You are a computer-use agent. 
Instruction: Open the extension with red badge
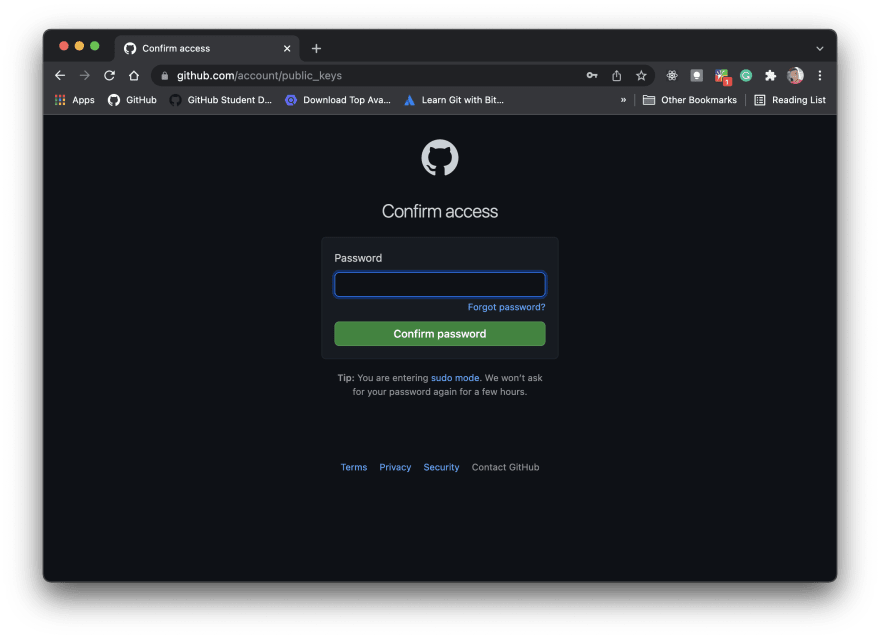tap(722, 76)
